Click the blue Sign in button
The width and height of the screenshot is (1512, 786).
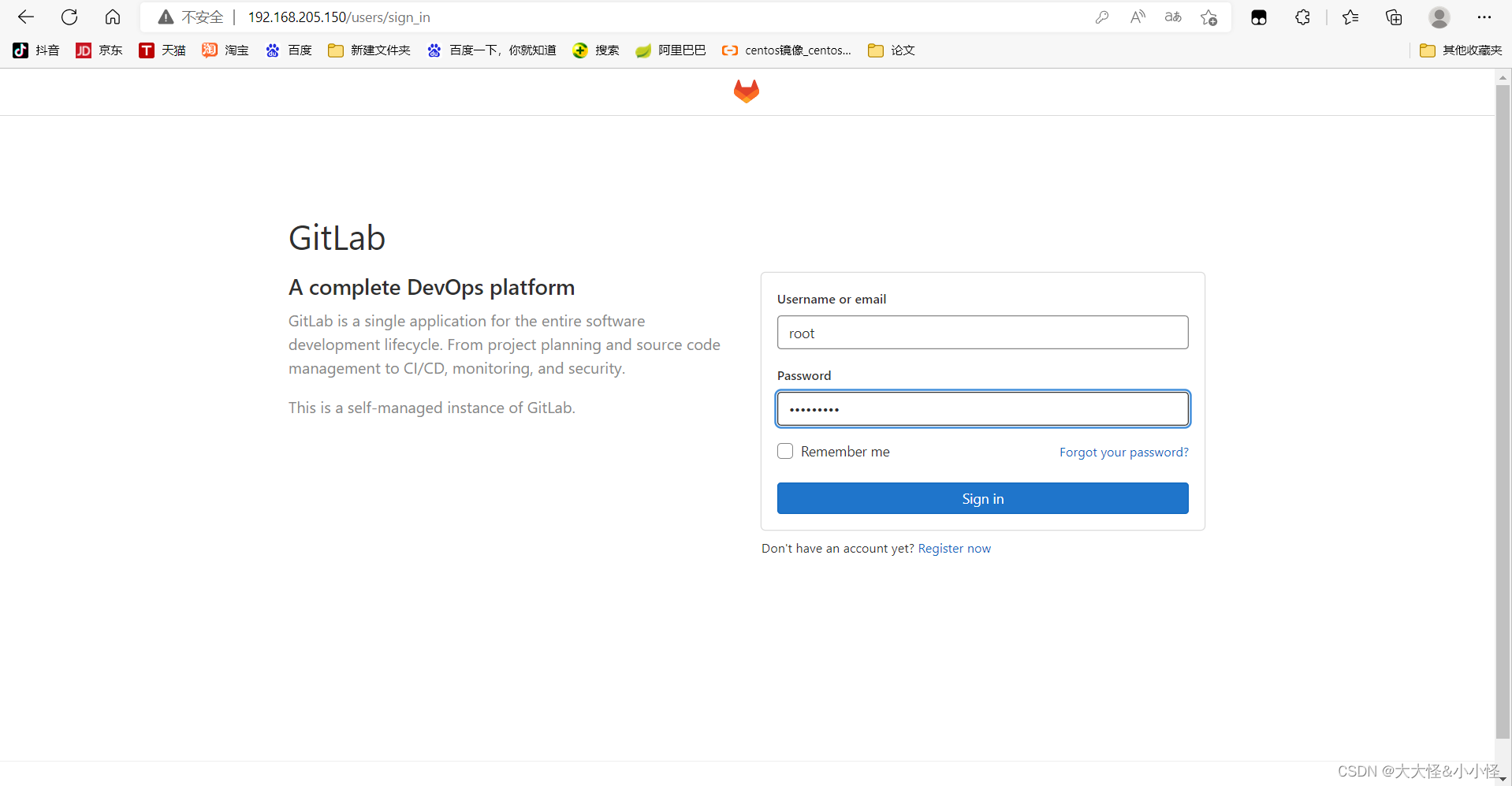(x=982, y=498)
